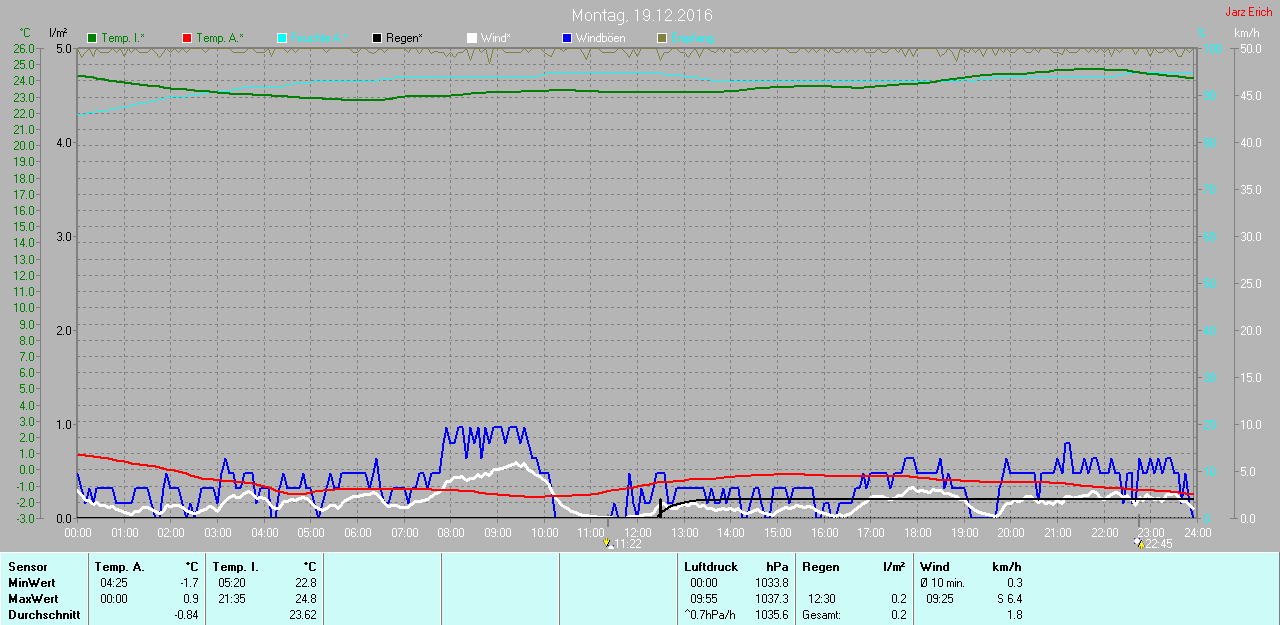
Task: Toggle the cyan humidity legend square
Action: click(282, 38)
